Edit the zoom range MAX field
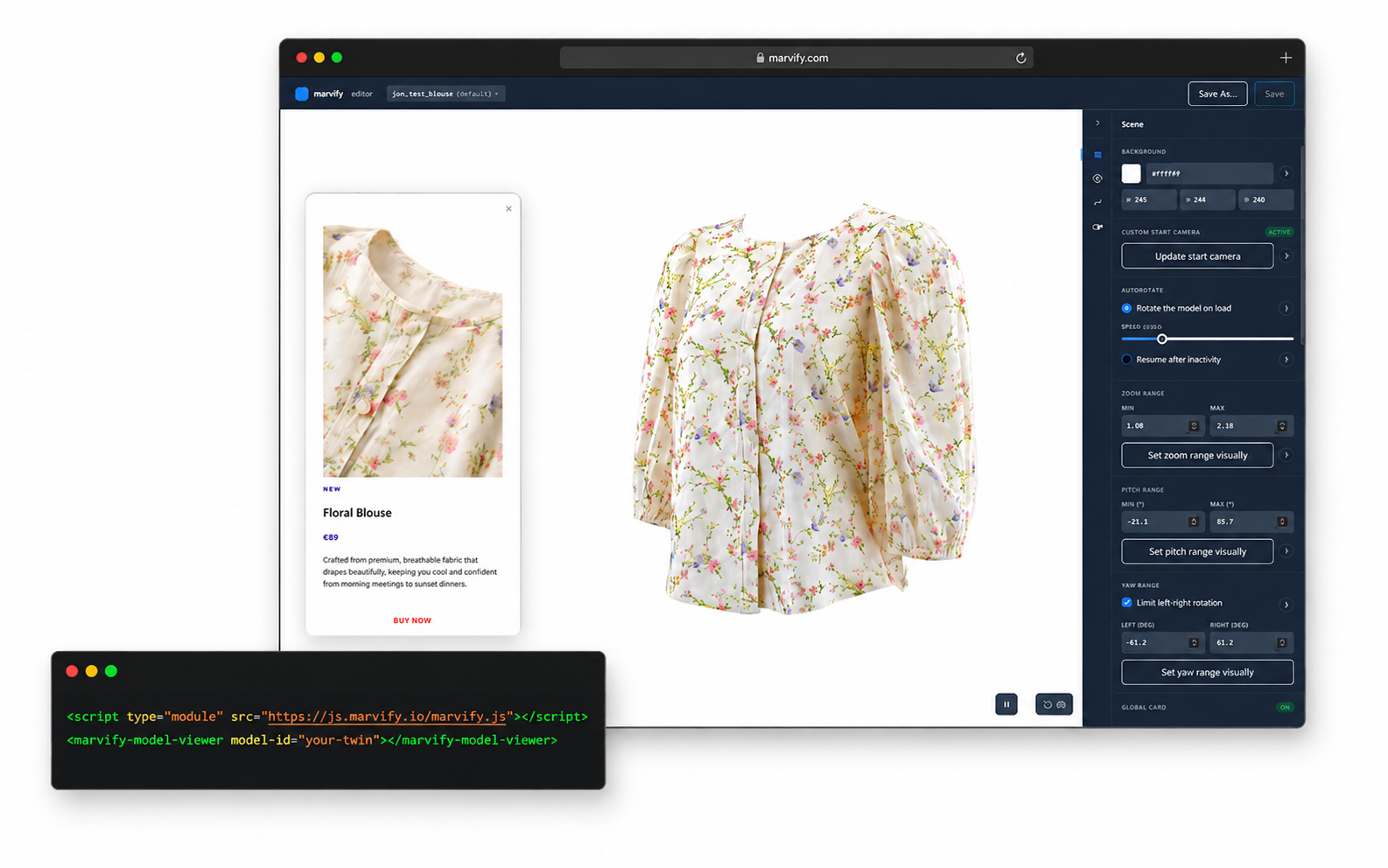Image resolution: width=1388 pixels, height=868 pixels. (x=1250, y=426)
